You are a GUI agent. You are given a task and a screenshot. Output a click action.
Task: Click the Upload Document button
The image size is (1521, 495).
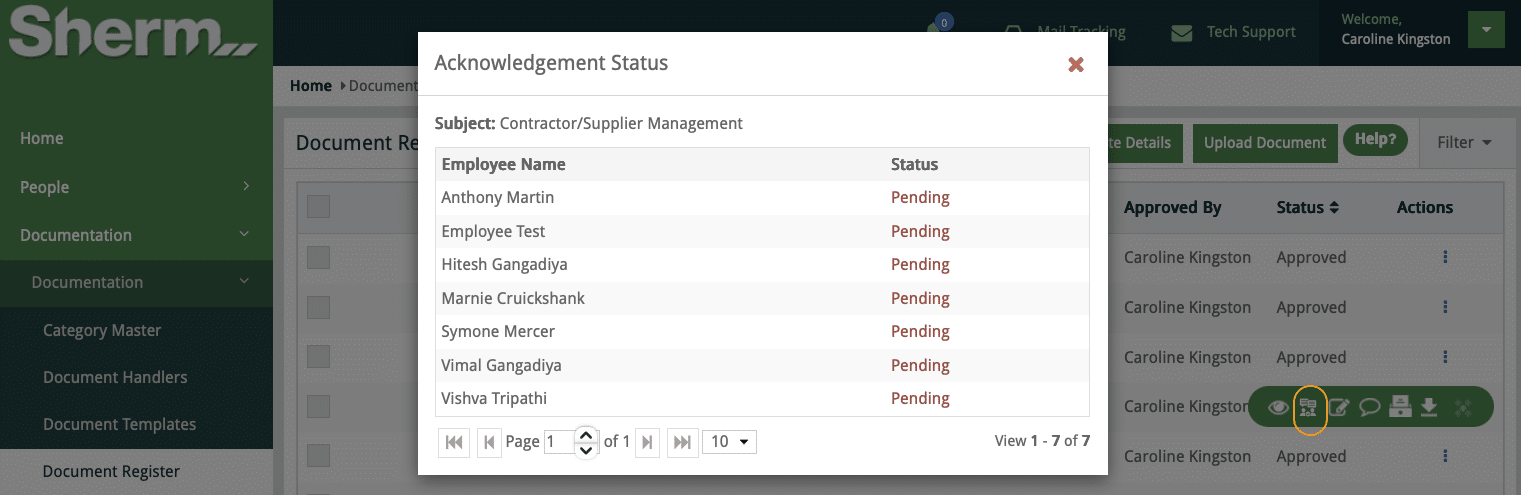pyautogui.click(x=1265, y=143)
